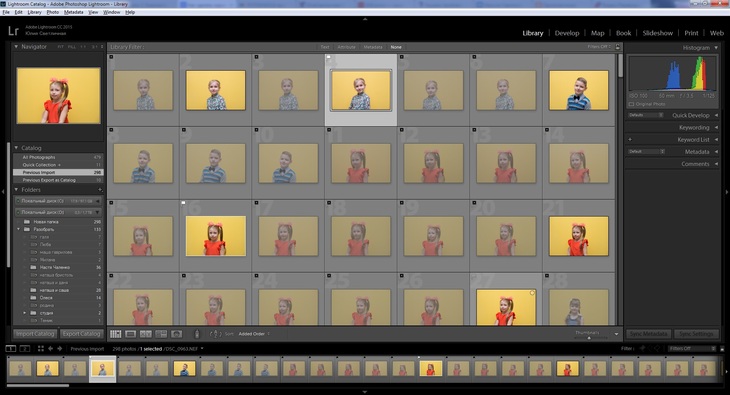The image size is (730, 395).
Task: Collapse the Navigator panel
Action: (x=16, y=47)
